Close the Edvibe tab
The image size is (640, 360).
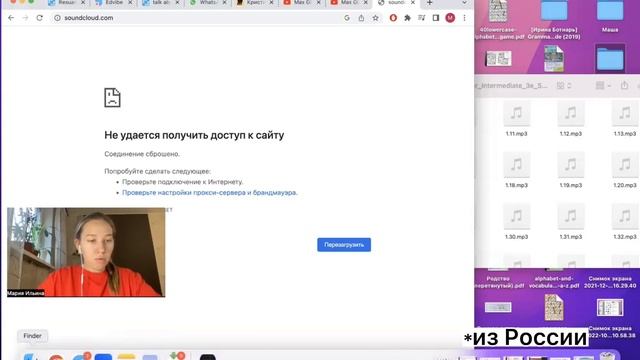pyautogui.click(x=130, y=2)
